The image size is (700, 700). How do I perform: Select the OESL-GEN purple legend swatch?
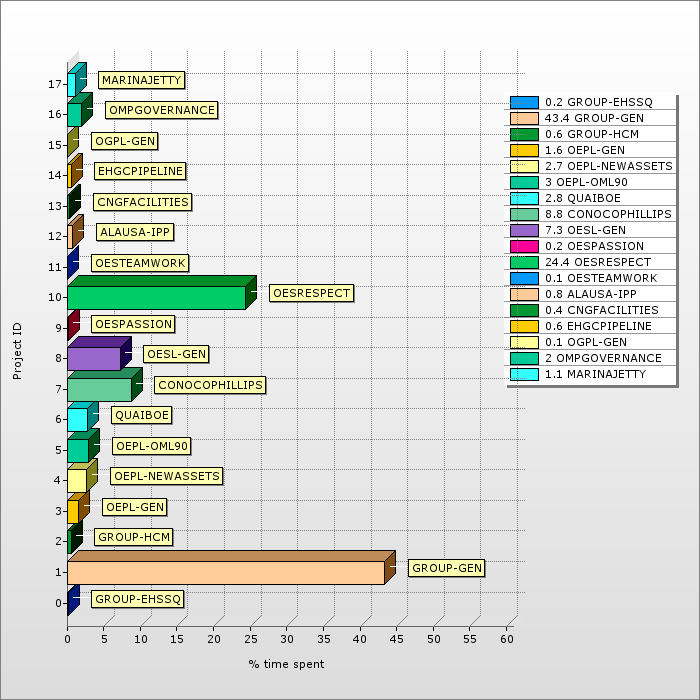pyautogui.click(x=524, y=230)
